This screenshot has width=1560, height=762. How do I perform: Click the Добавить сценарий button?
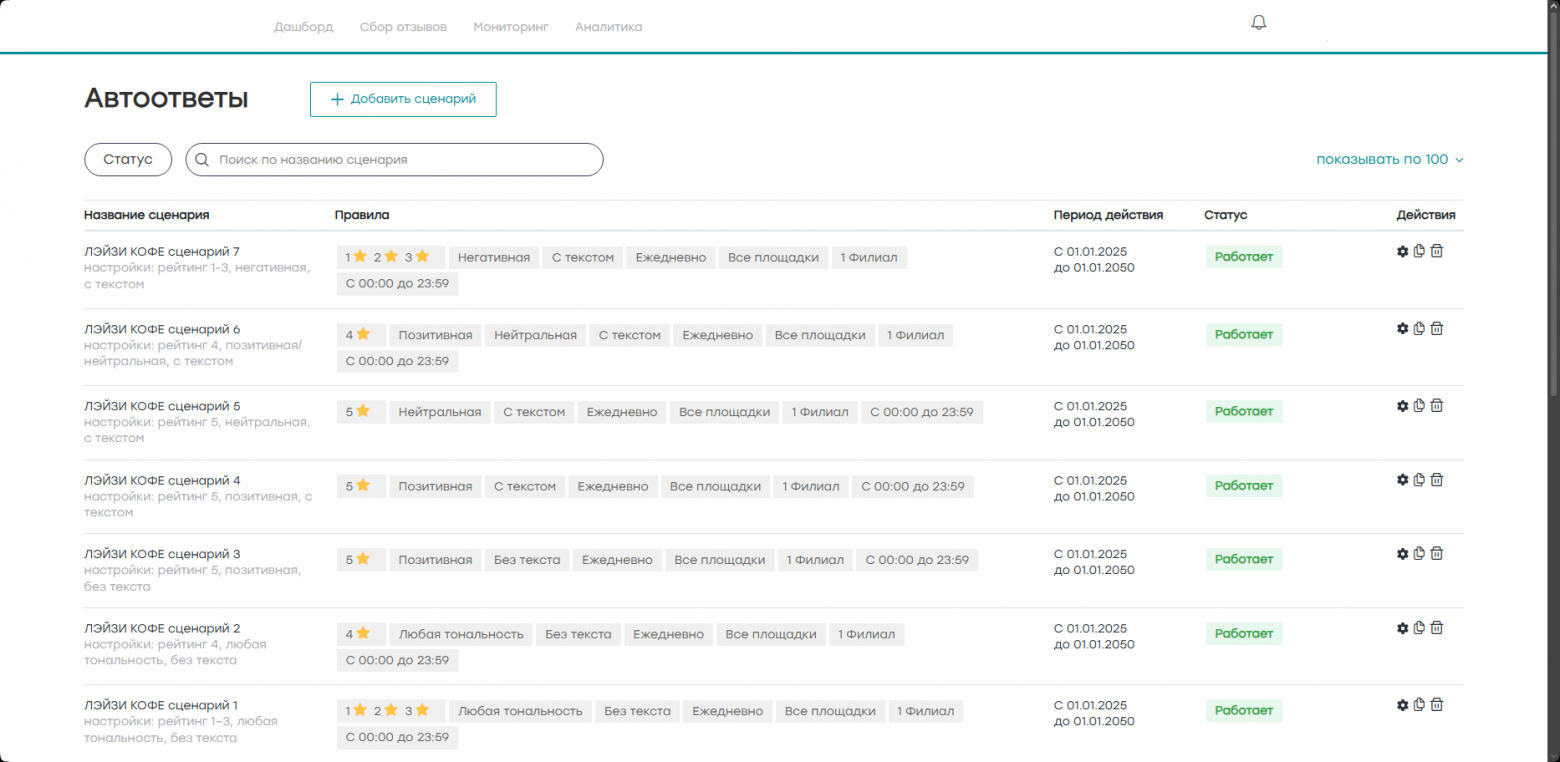403,99
